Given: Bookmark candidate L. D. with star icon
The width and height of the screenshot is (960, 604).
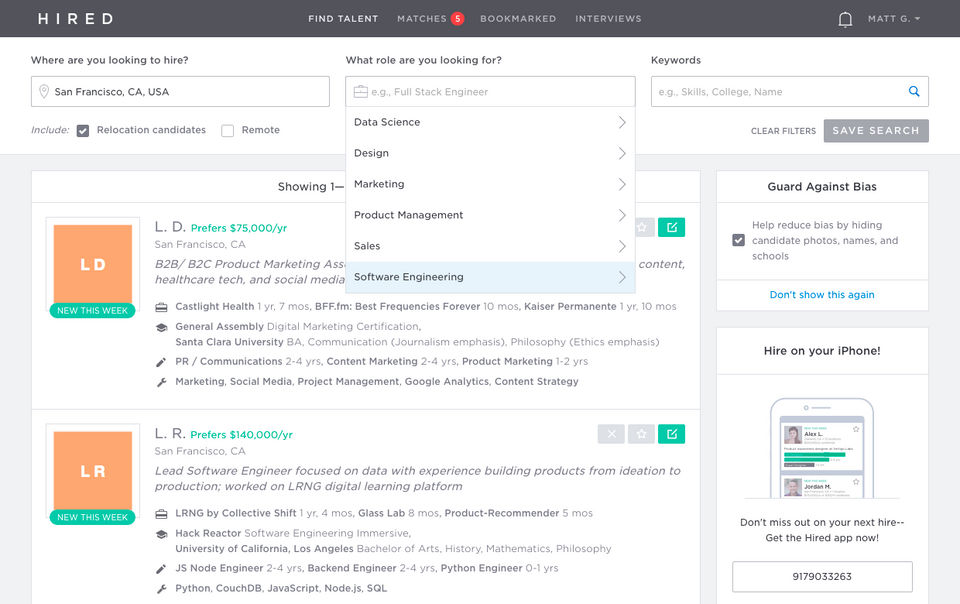Looking at the screenshot, I should click(645, 228).
